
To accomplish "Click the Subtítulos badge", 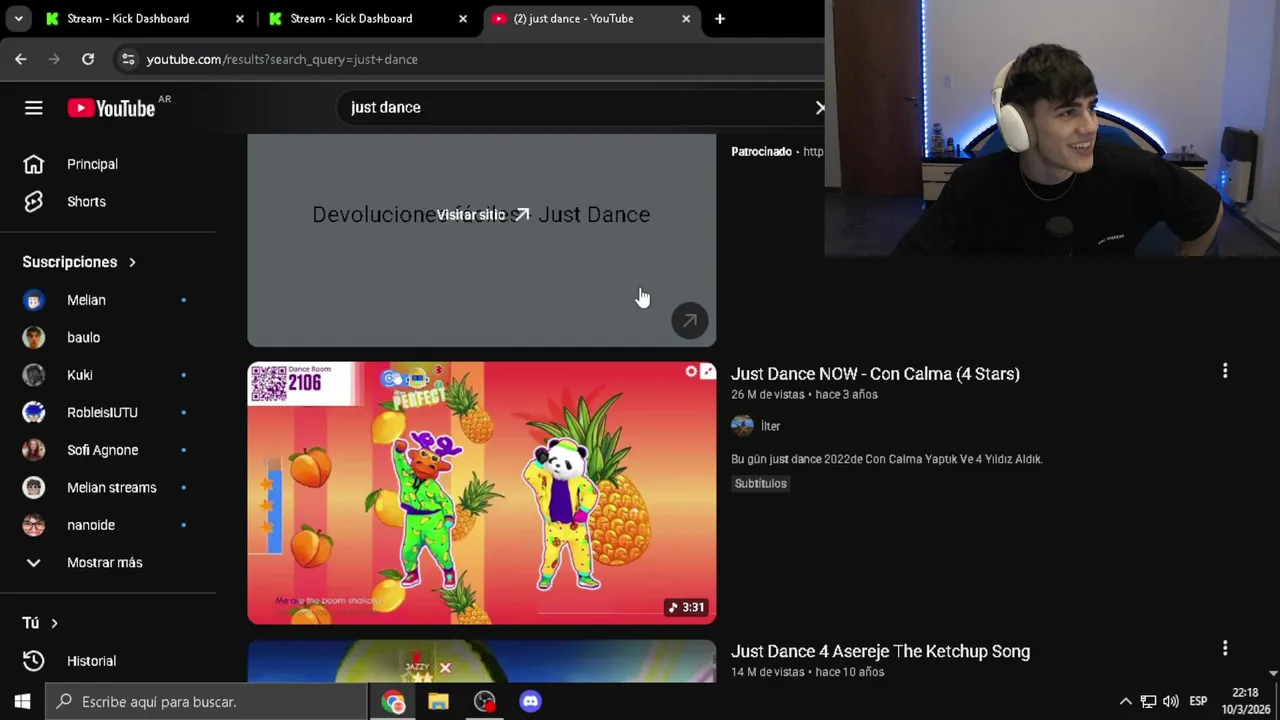I will coord(761,484).
